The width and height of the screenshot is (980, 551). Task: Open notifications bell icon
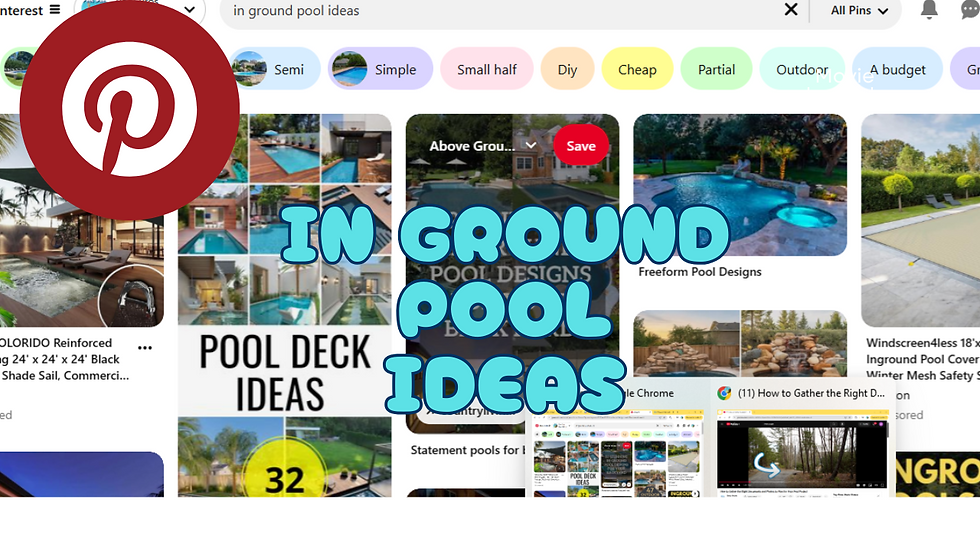[x=929, y=10]
